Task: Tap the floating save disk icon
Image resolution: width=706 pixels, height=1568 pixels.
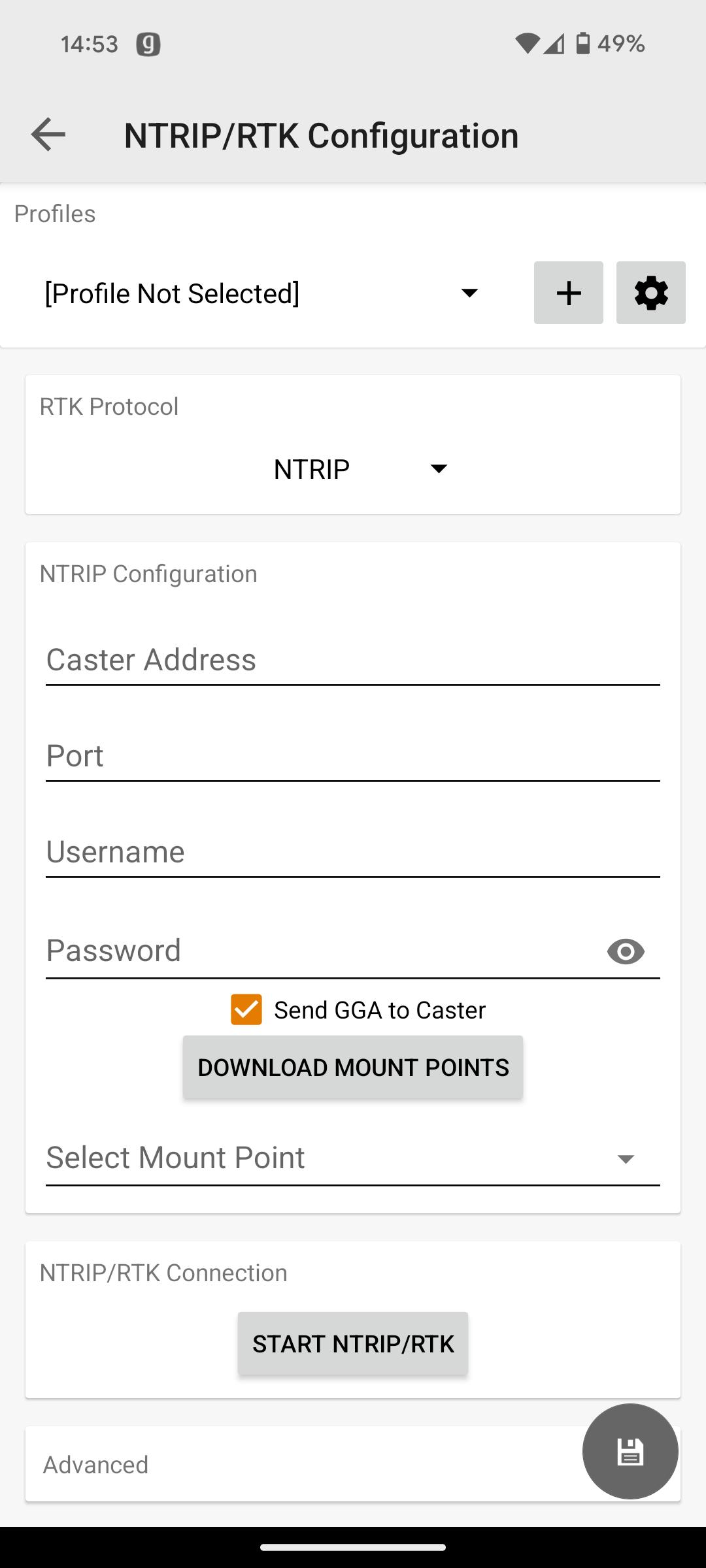Action: point(630,1451)
